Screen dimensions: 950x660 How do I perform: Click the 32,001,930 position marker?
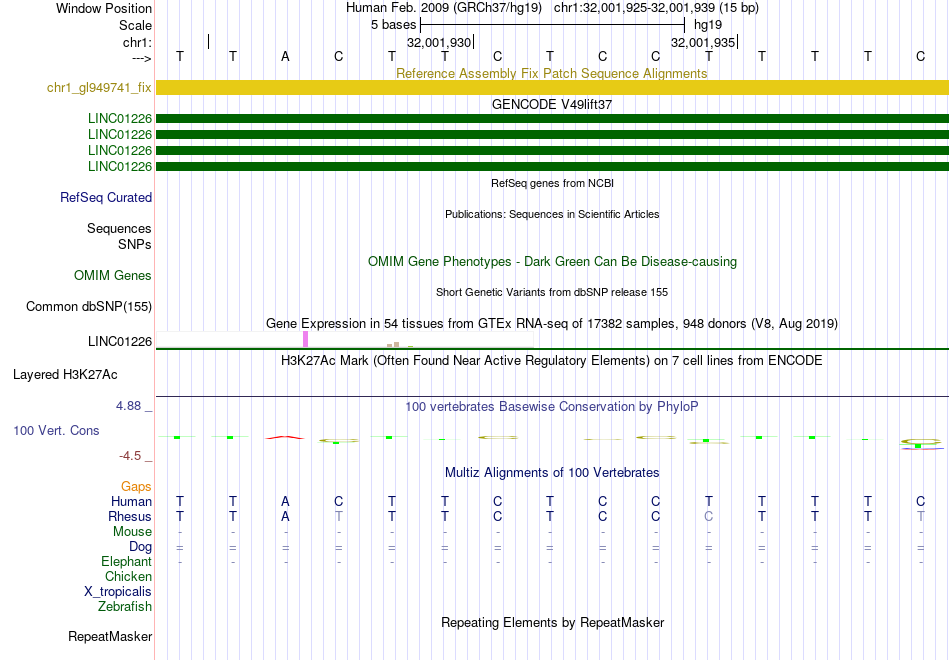click(x=439, y=42)
